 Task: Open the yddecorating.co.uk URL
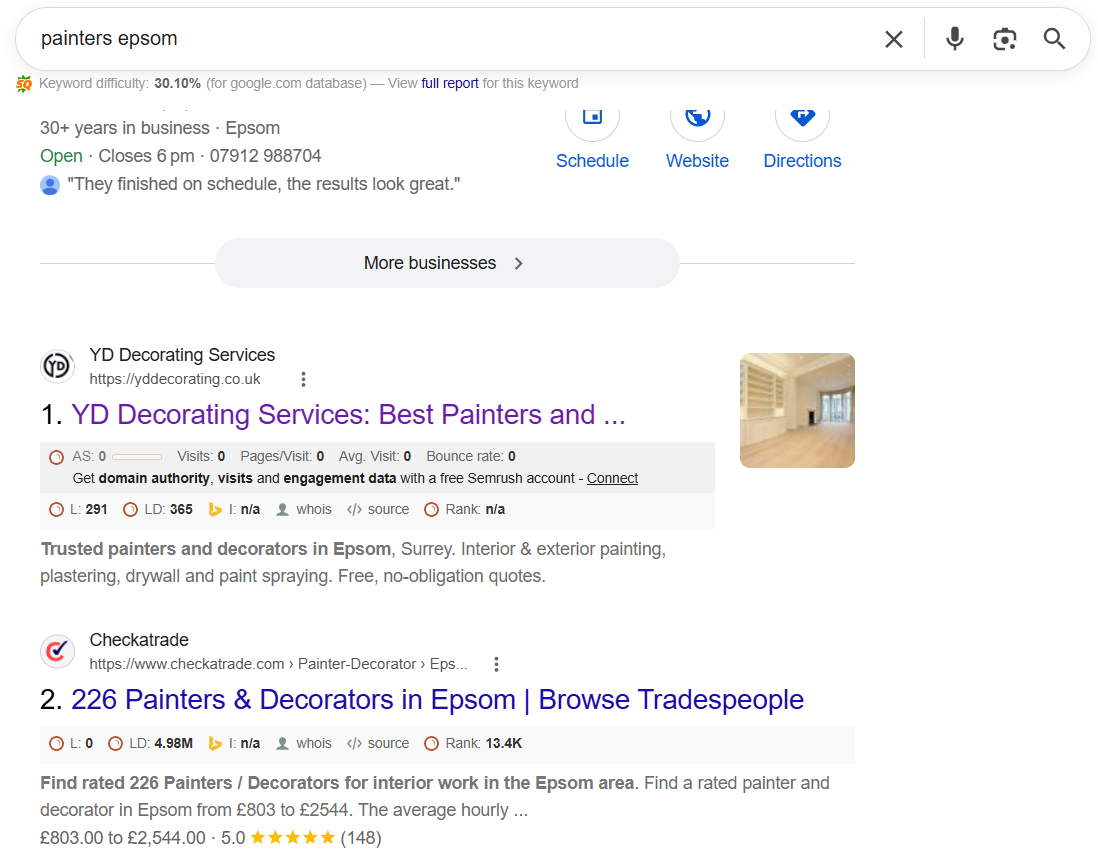tap(175, 380)
